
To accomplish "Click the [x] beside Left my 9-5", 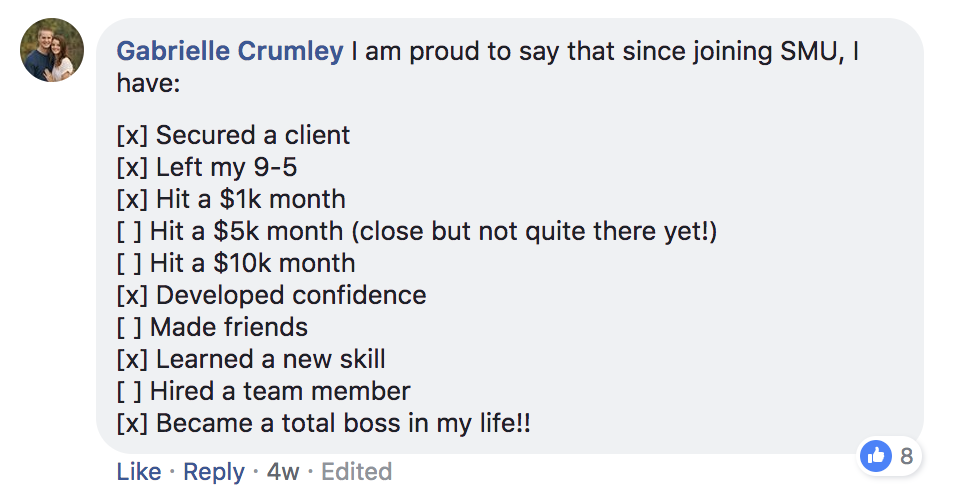I will [133, 167].
